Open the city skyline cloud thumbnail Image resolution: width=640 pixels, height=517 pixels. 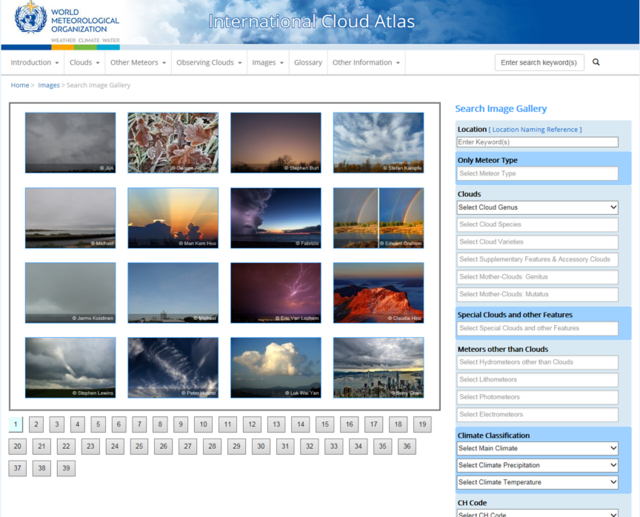pyautogui.click(x=378, y=368)
